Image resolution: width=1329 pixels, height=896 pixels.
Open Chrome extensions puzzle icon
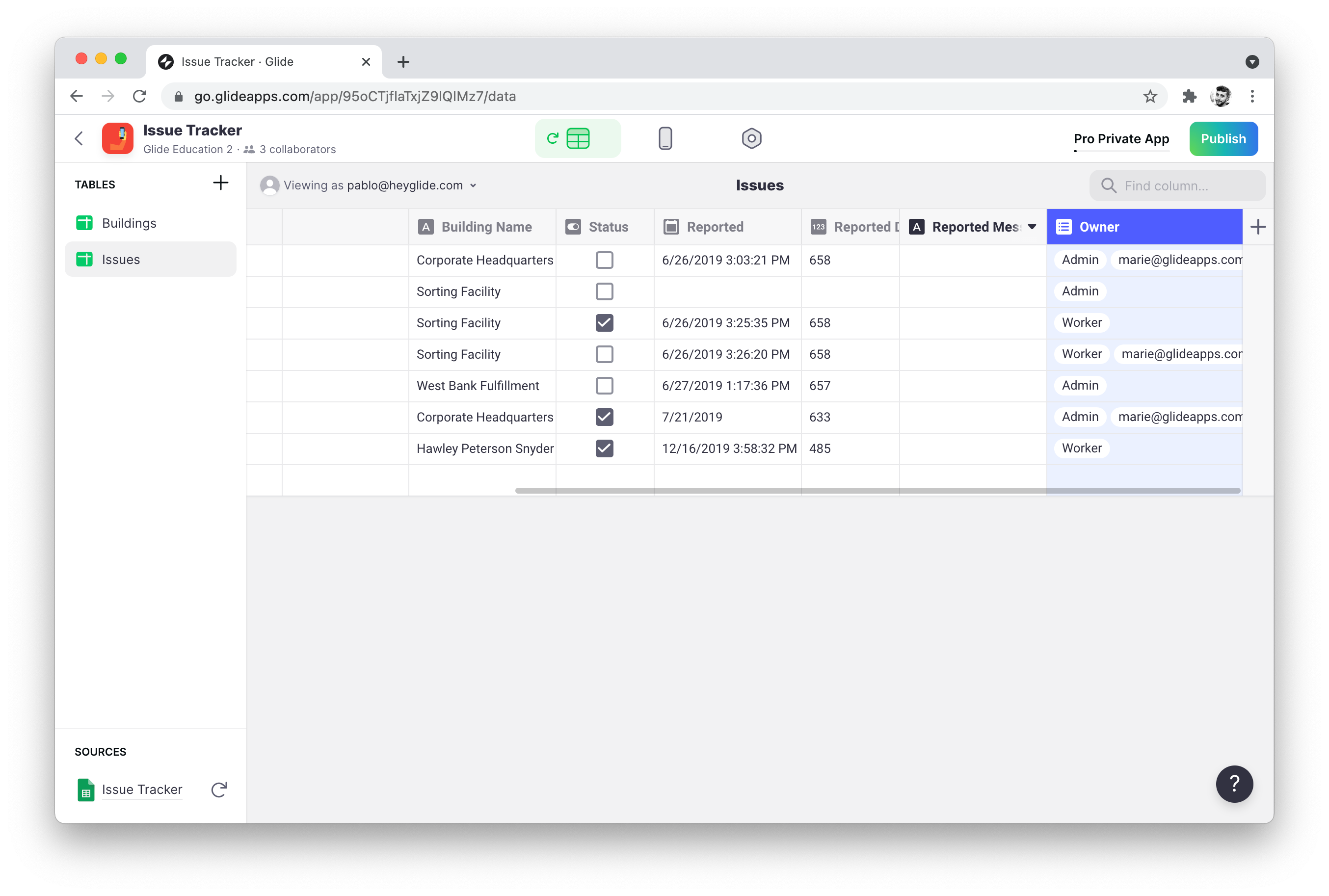click(1189, 96)
